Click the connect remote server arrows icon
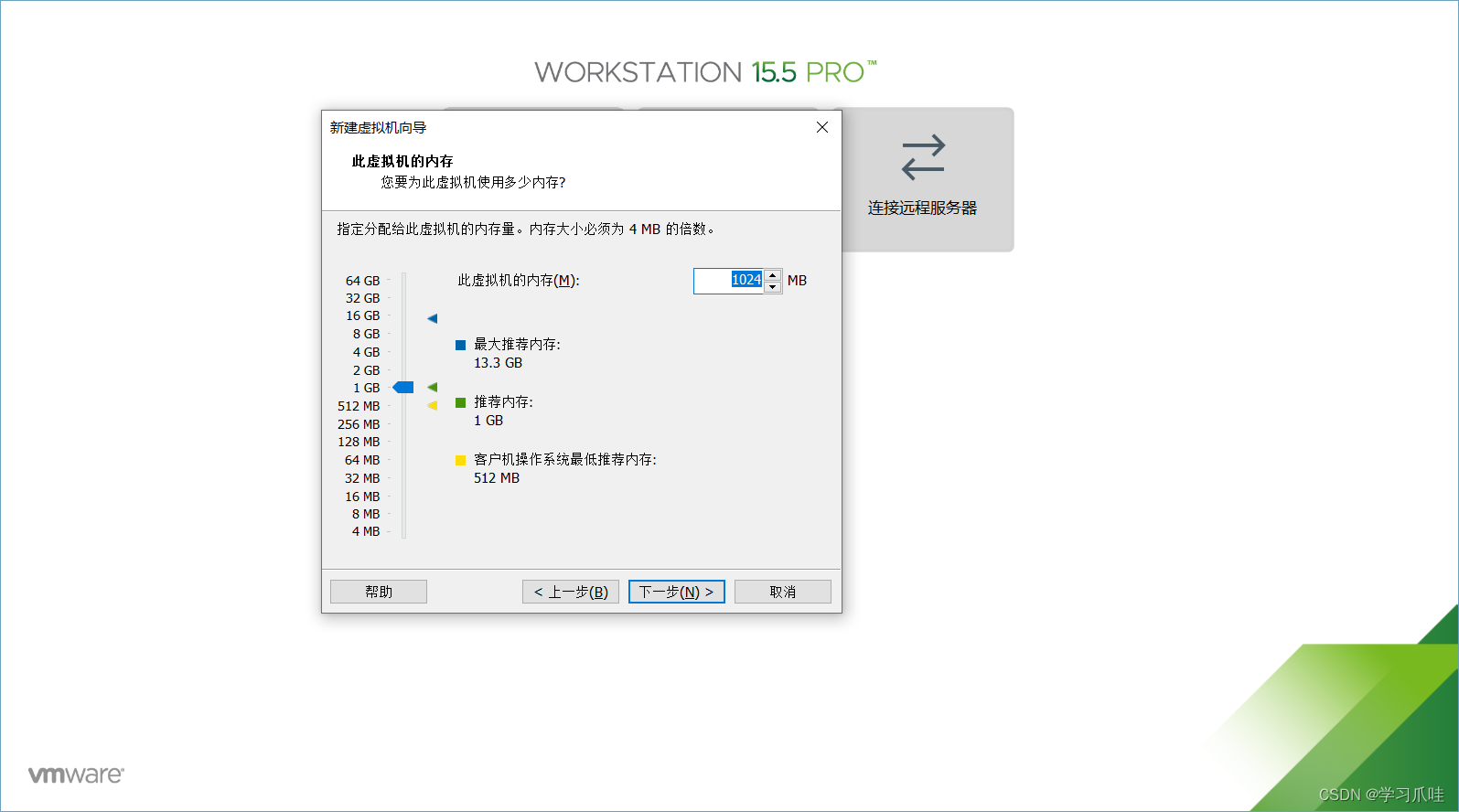 tap(923, 157)
